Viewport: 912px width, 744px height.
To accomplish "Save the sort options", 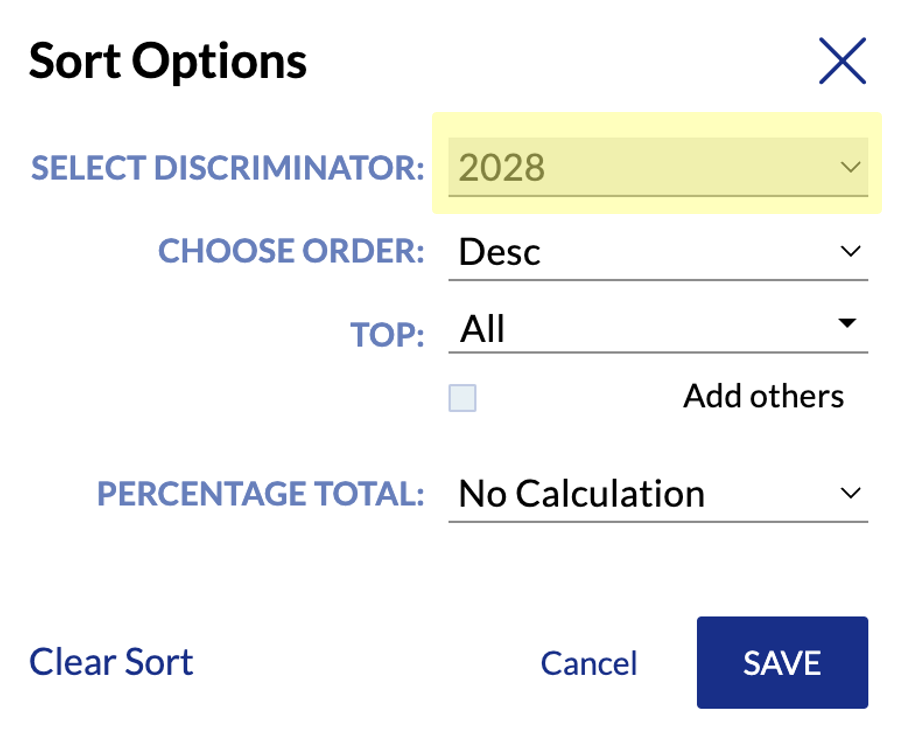I will (782, 663).
